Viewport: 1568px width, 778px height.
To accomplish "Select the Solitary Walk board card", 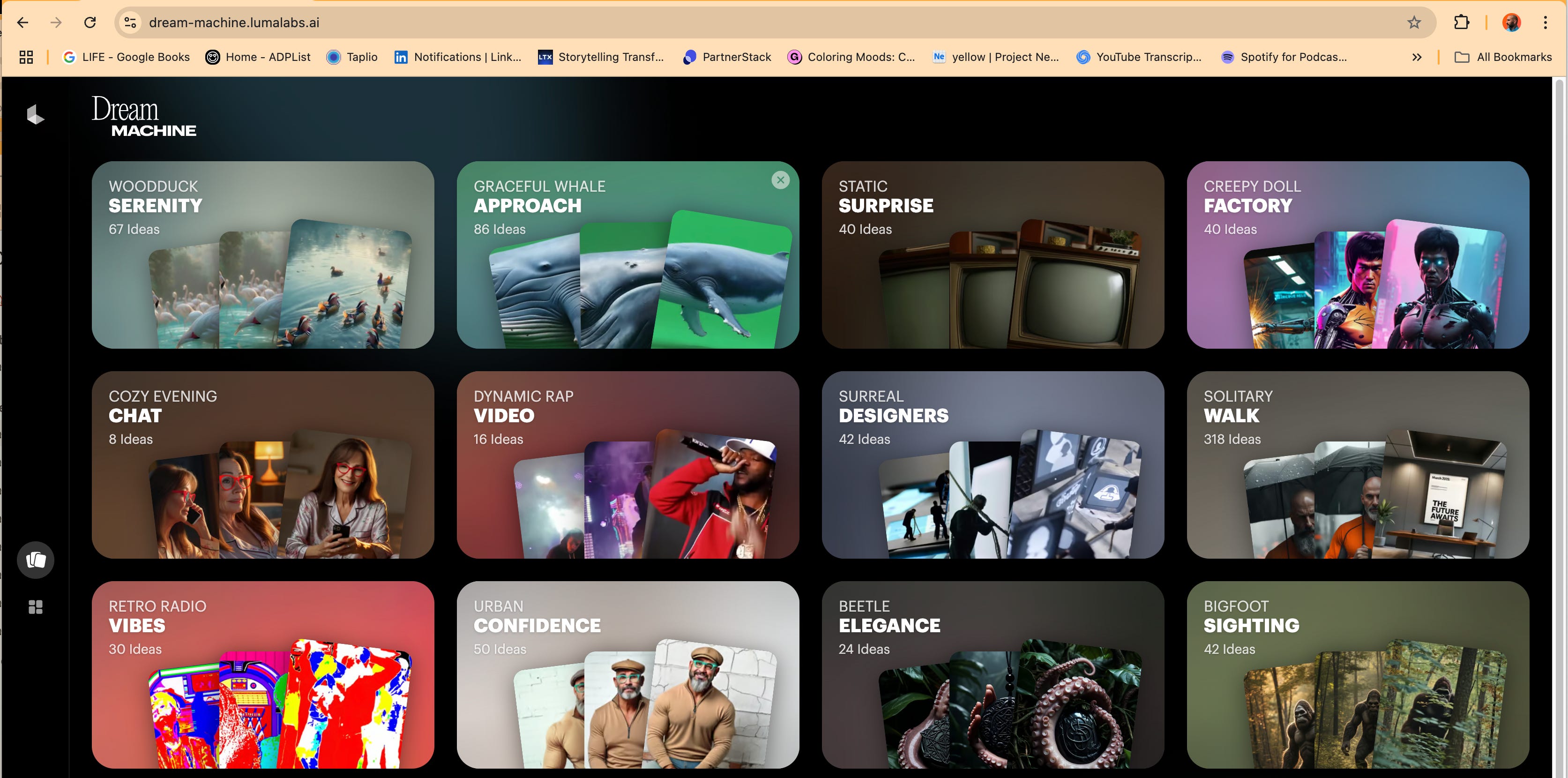I will pyautogui.click(x=1358, y=464).
